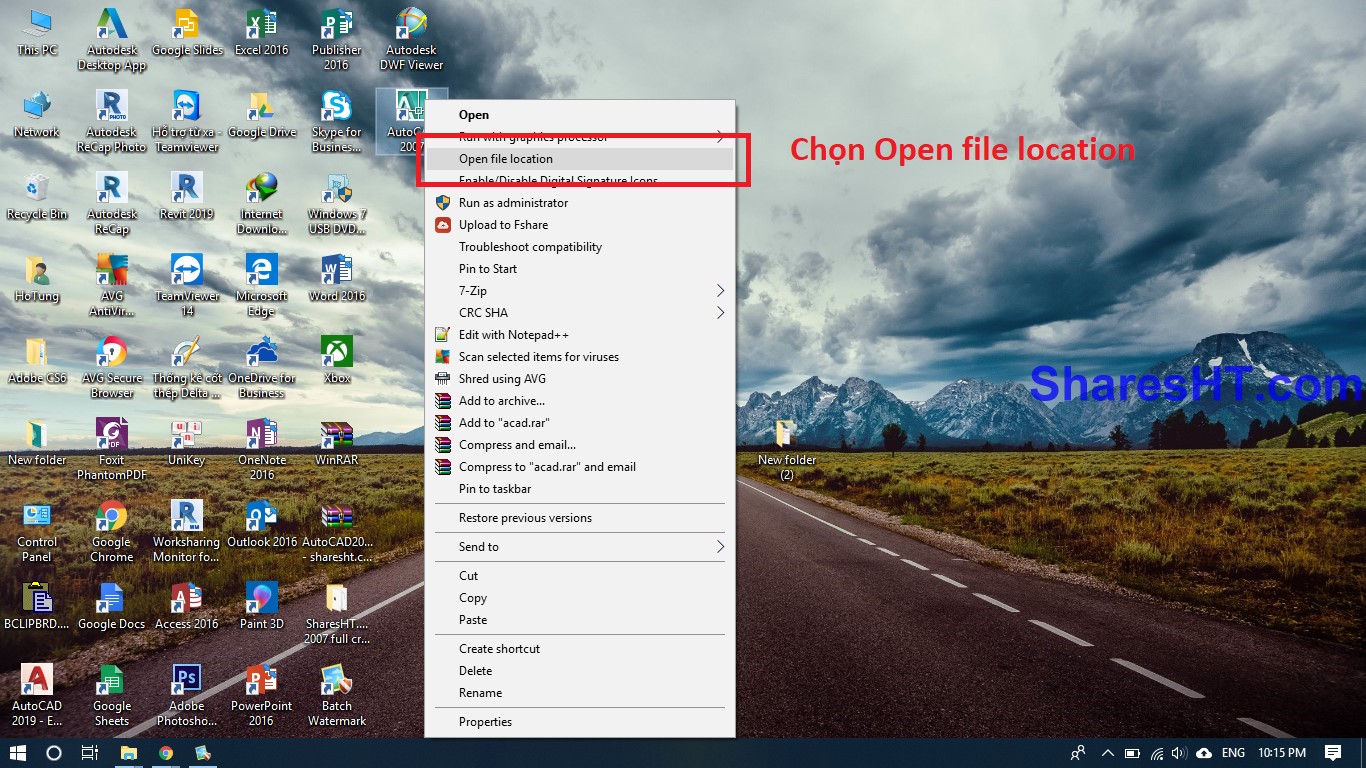Show hidden system tray icons
The width and height of the screenshot is (1366, 768).
point(1107,753)
